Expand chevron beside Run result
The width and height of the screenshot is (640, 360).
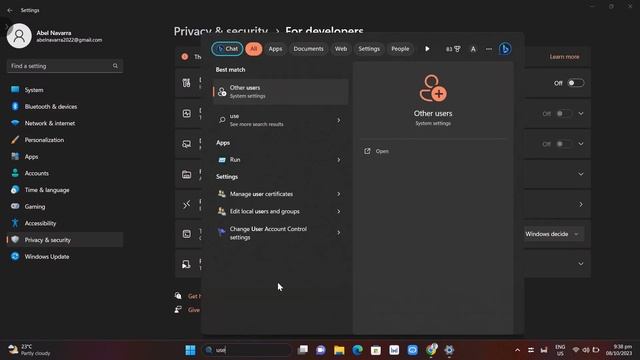(x=338, y=160)
